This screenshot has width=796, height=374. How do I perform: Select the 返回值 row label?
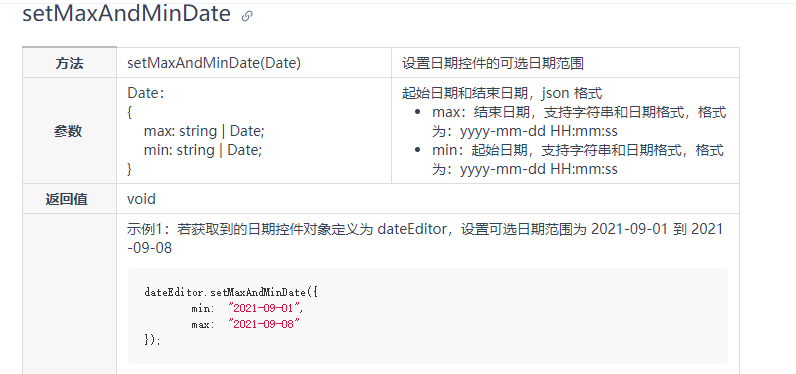pos(66,199)
